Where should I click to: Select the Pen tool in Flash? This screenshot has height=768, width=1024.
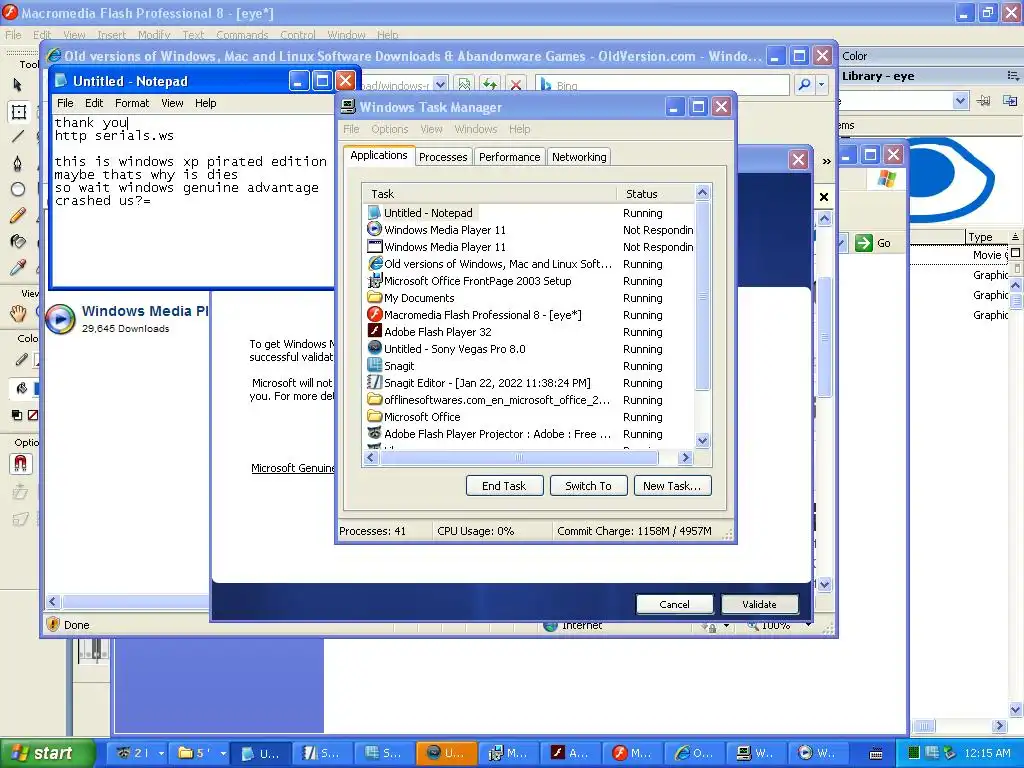click(x=18, y=163)
